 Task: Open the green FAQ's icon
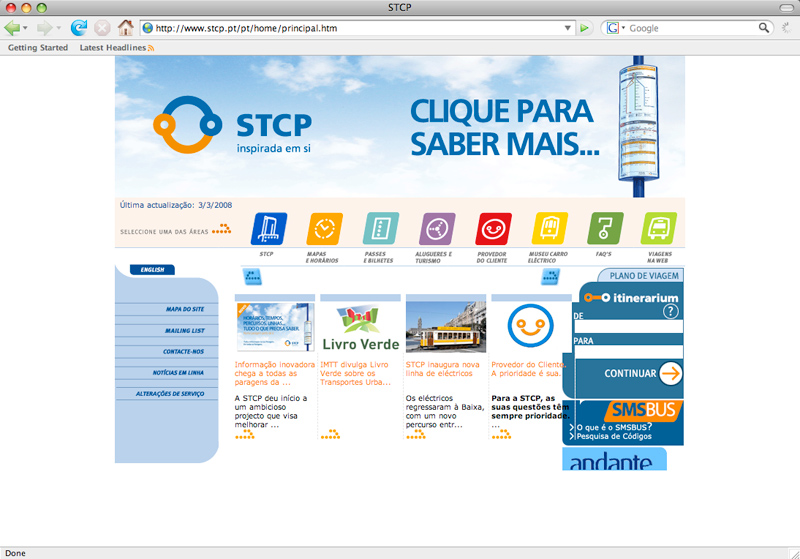click(x=606, y=228)
